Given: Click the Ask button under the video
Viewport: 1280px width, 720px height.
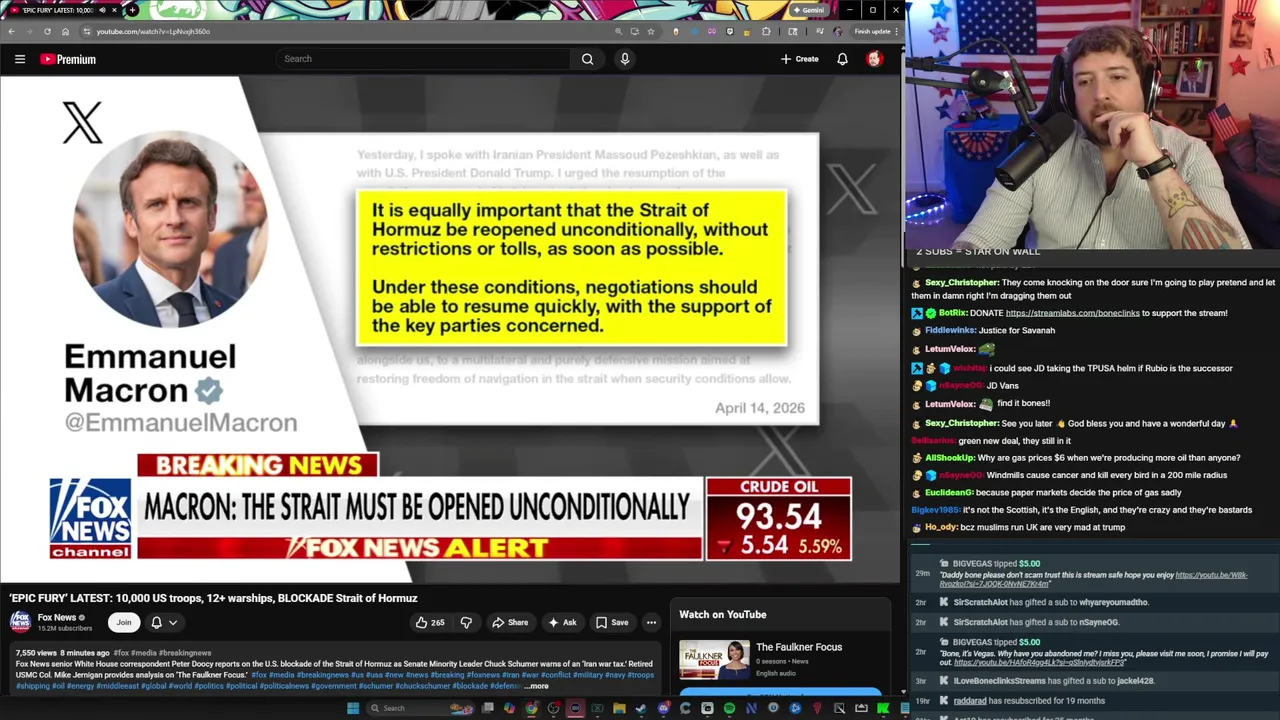Looking at the screenshot, I should 562,622.
